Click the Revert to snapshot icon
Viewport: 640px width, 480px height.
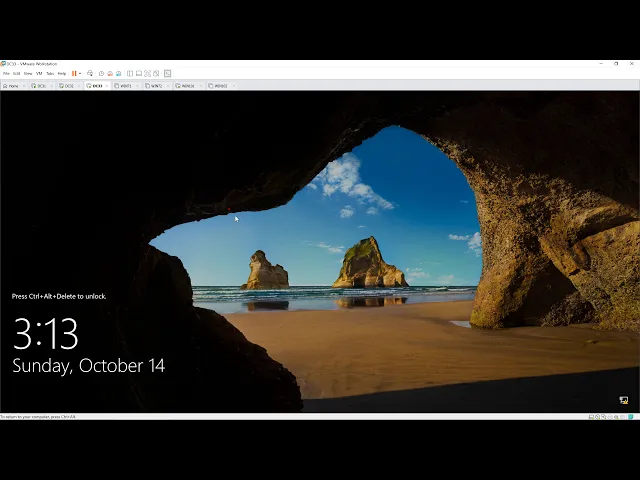[110, 73]
